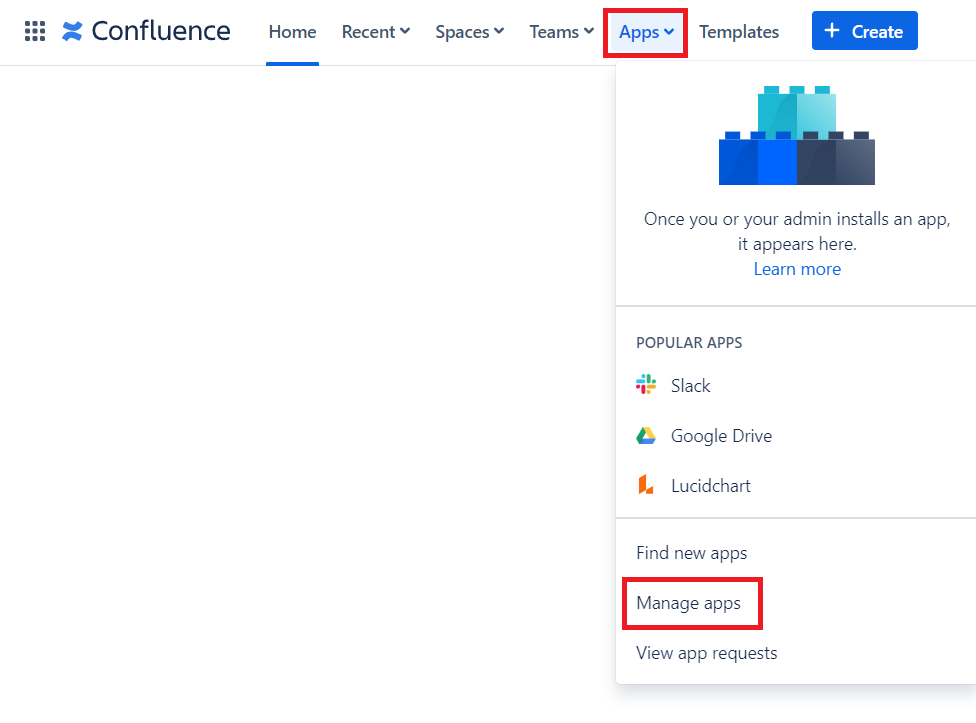Screen dimensions: 976x723
Task: Follow the Learn more link
Action: tap(797, 269)
